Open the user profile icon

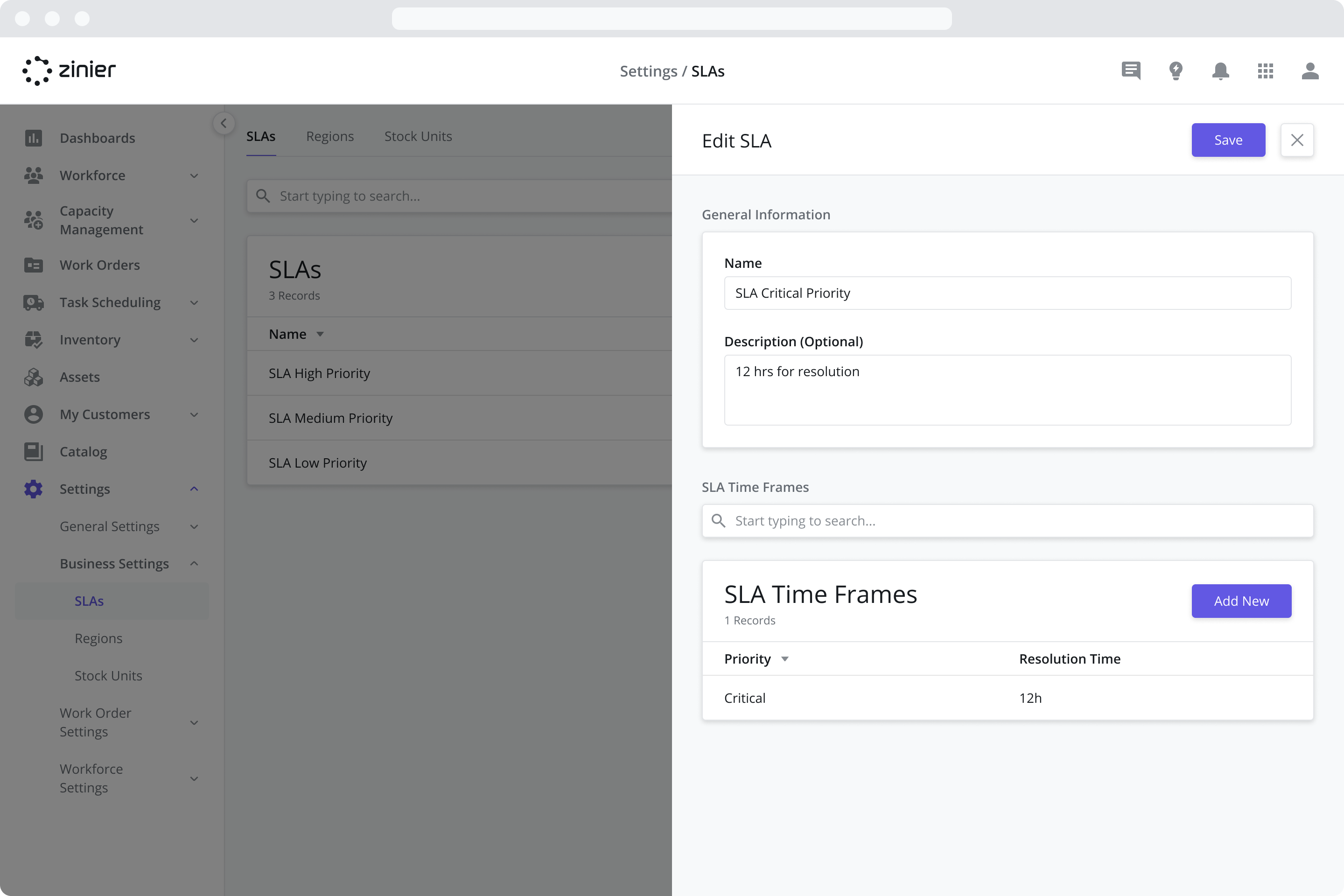(x=1310, y=71)
